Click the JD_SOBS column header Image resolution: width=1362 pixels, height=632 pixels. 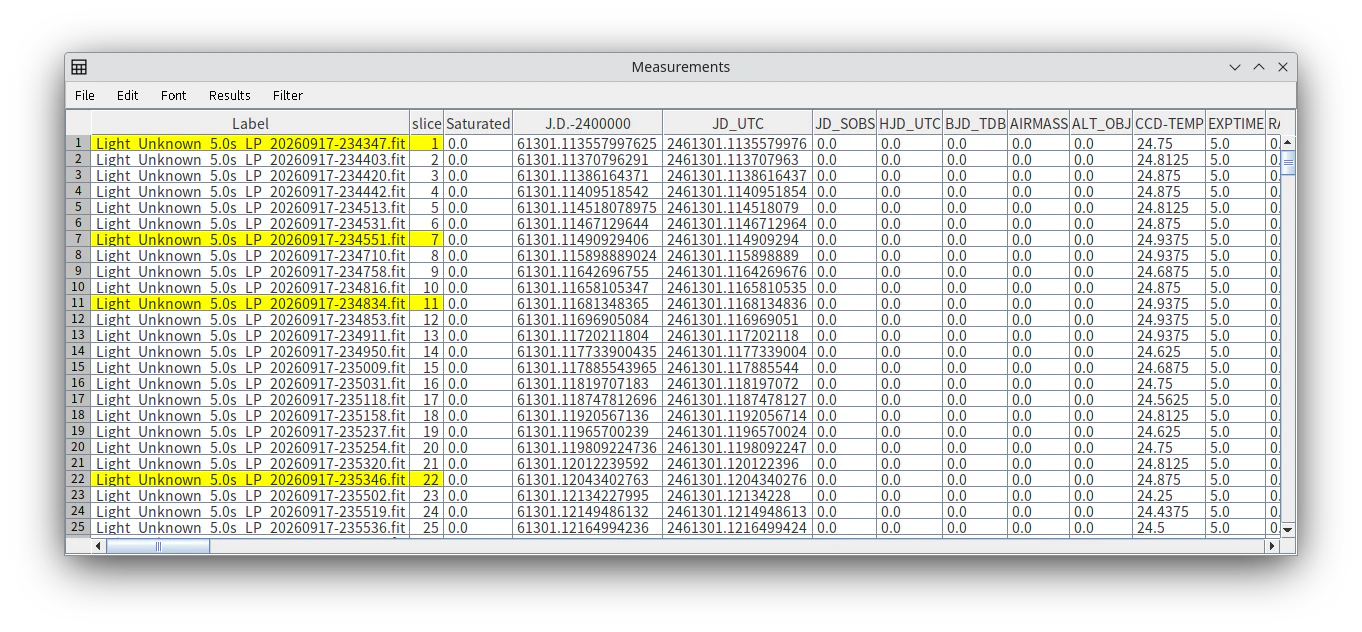(845, 124)
